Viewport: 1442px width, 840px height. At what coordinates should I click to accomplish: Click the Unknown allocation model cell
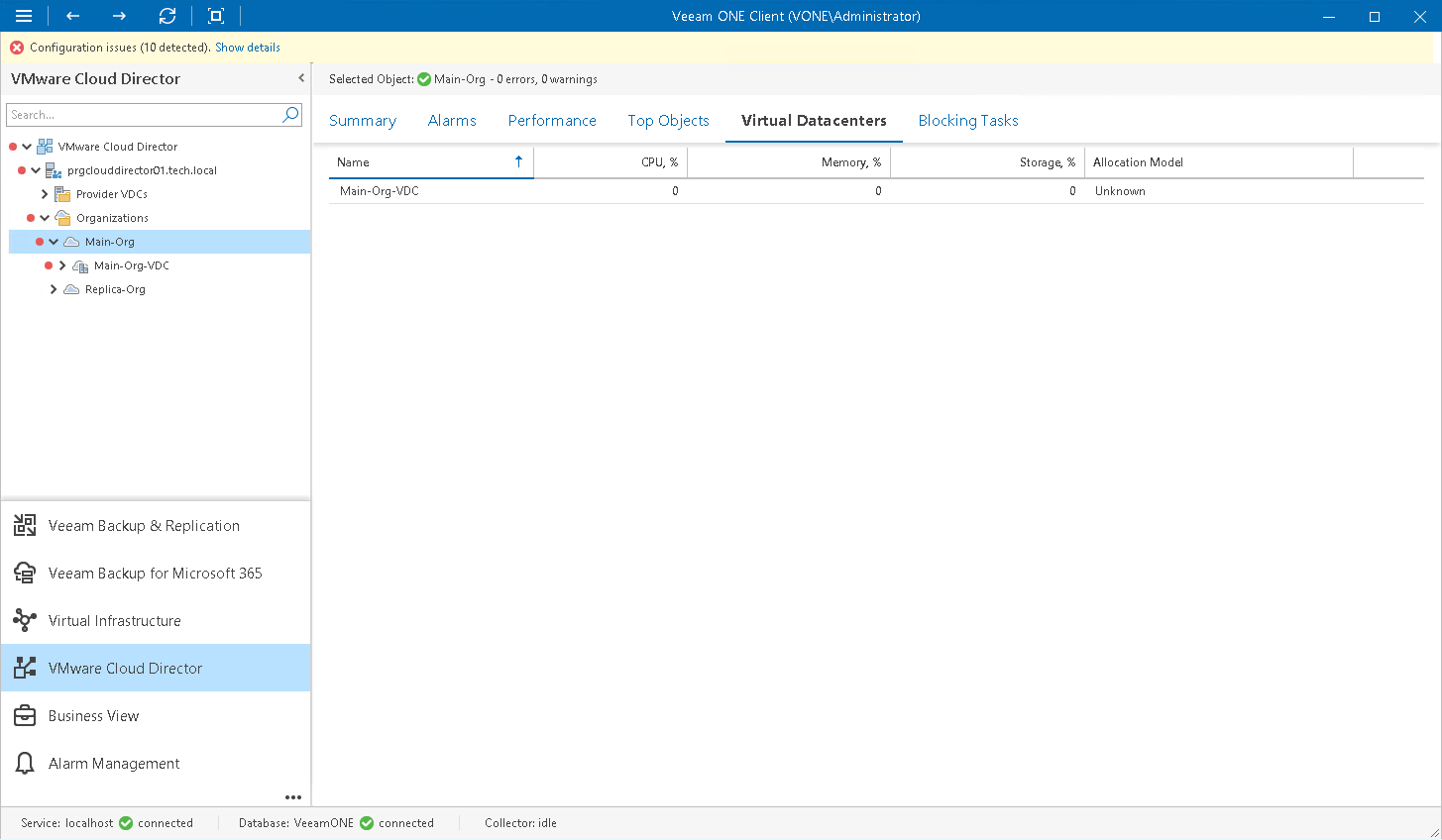pyautogui.click(x=1120, y=191)
